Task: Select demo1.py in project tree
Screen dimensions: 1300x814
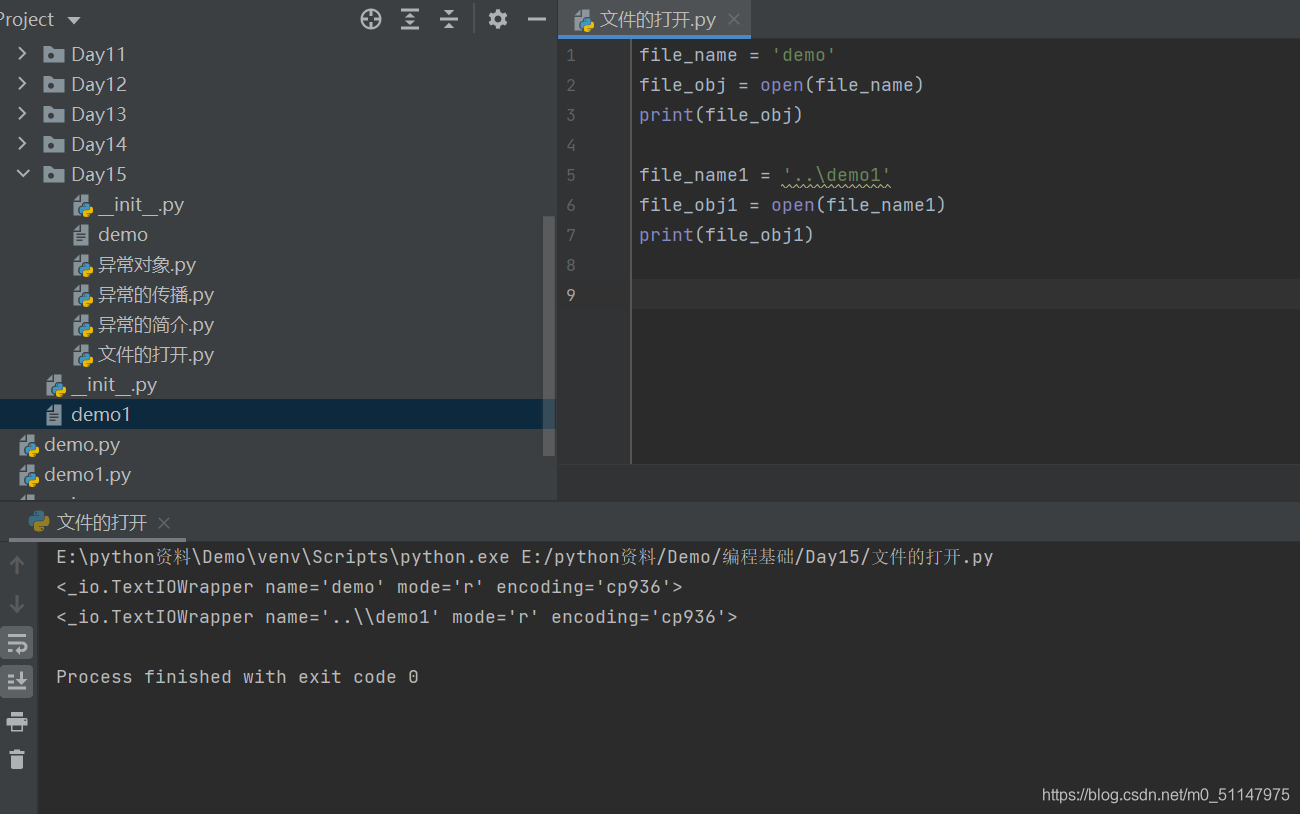Action: 87,474
